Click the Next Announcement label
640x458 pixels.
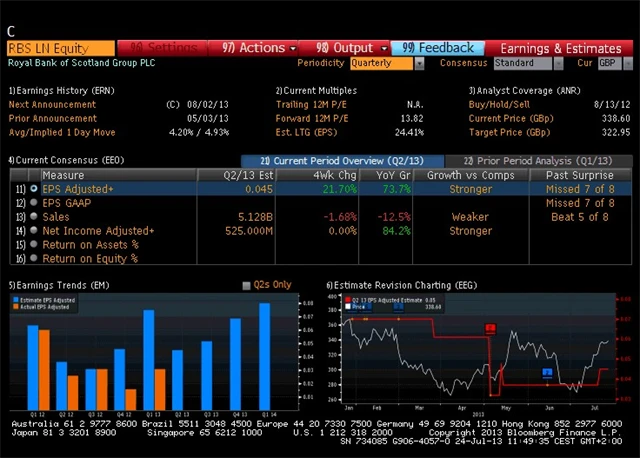[52, 104]
